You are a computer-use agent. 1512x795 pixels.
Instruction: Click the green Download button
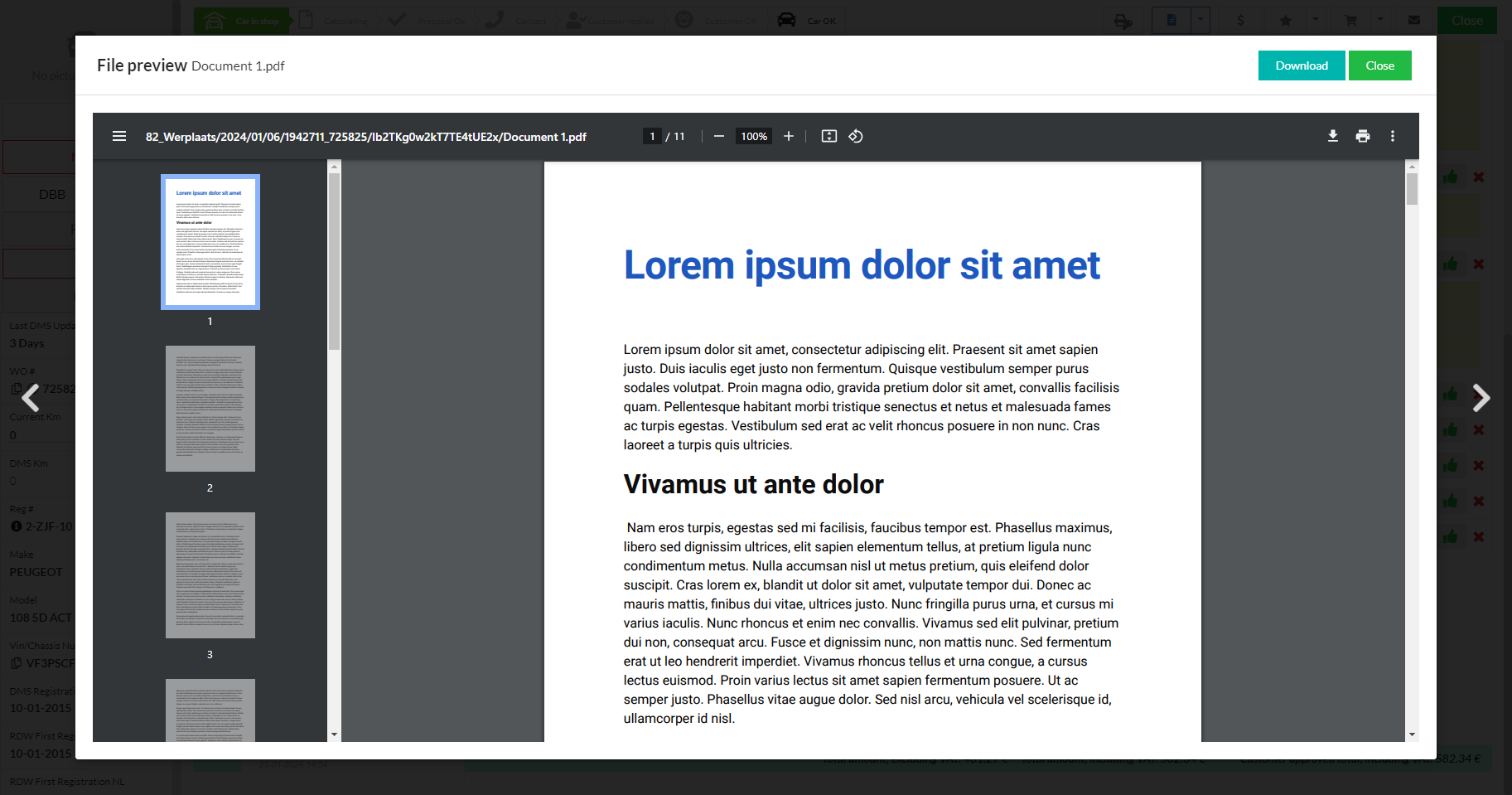(1301, 65)
